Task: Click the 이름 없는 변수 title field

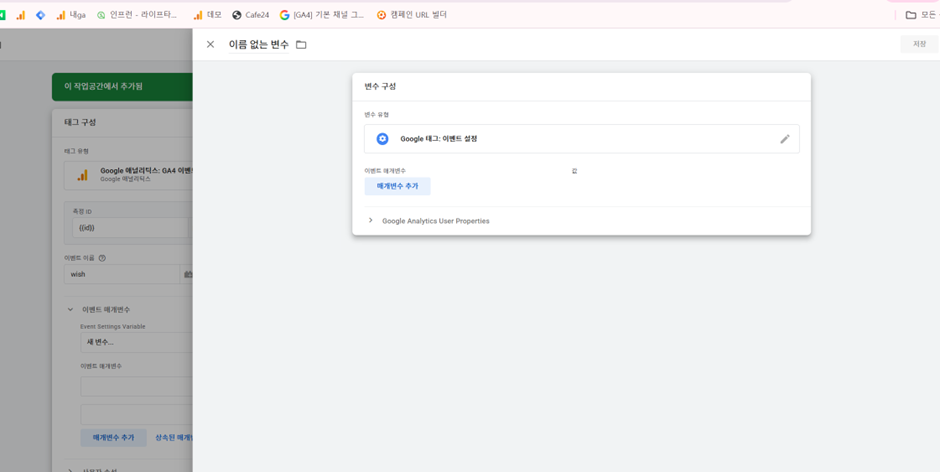Action: click(x=258, y=44)
